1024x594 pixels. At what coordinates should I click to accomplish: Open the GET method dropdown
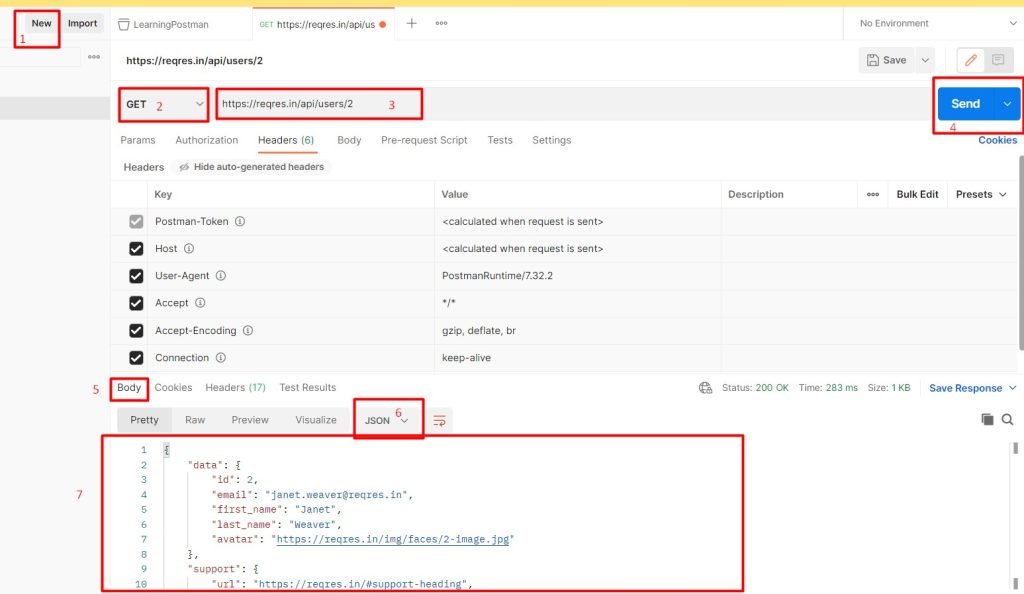165,104
